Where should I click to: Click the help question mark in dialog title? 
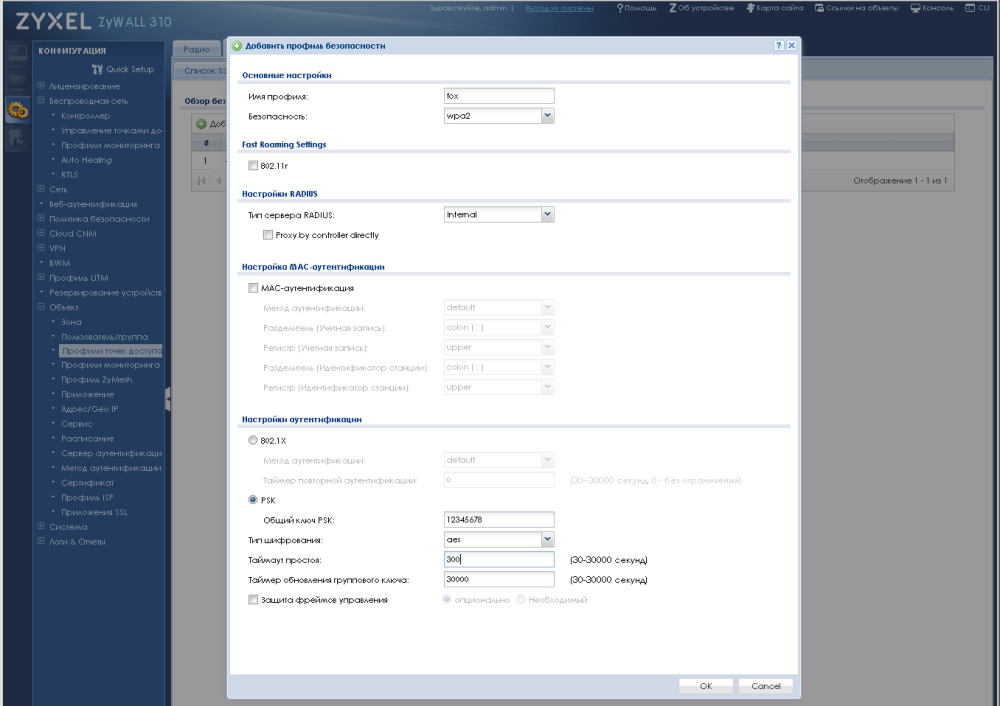pos(779,45)
